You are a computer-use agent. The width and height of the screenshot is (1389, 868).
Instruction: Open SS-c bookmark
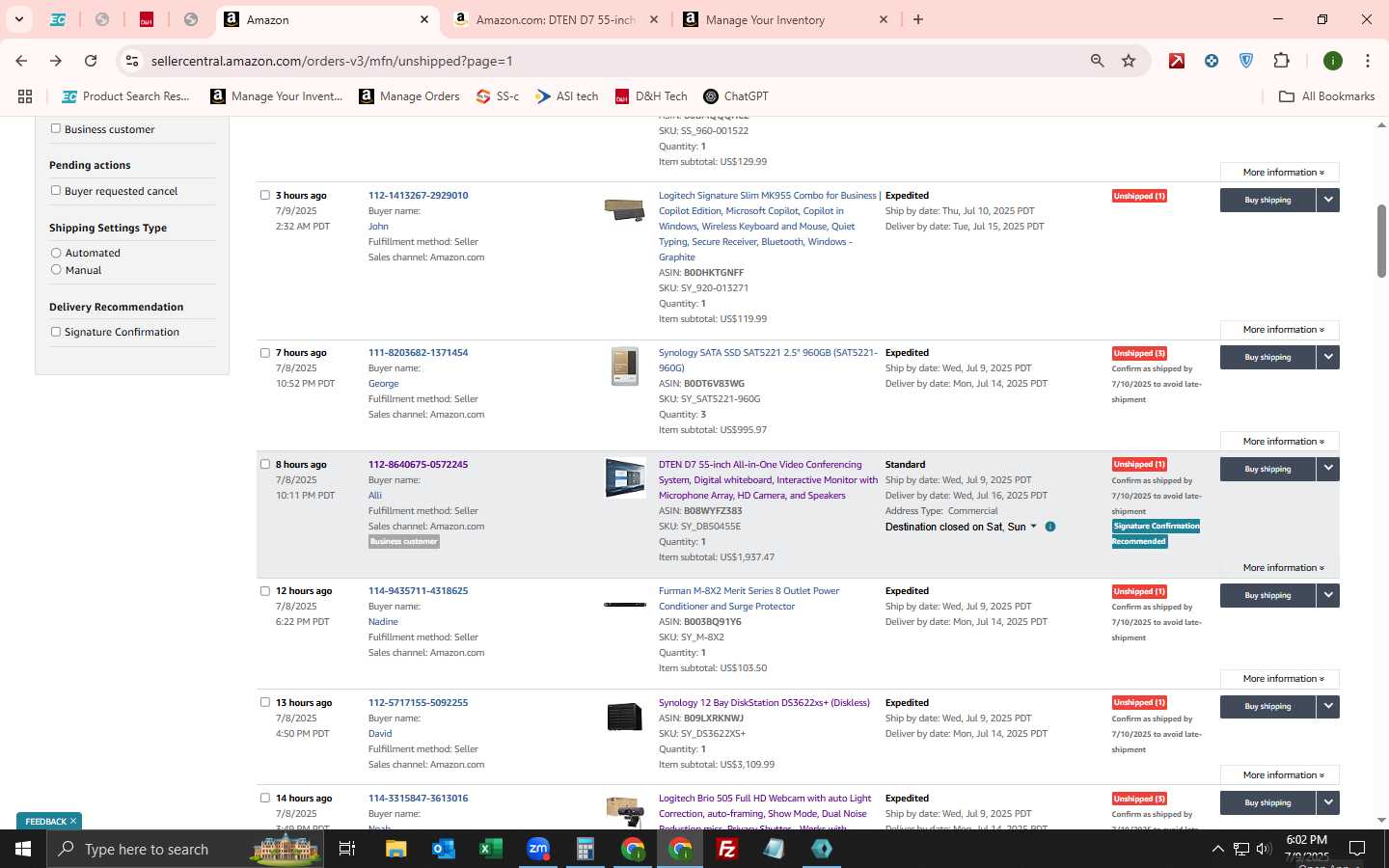click(x=498, y=96)
